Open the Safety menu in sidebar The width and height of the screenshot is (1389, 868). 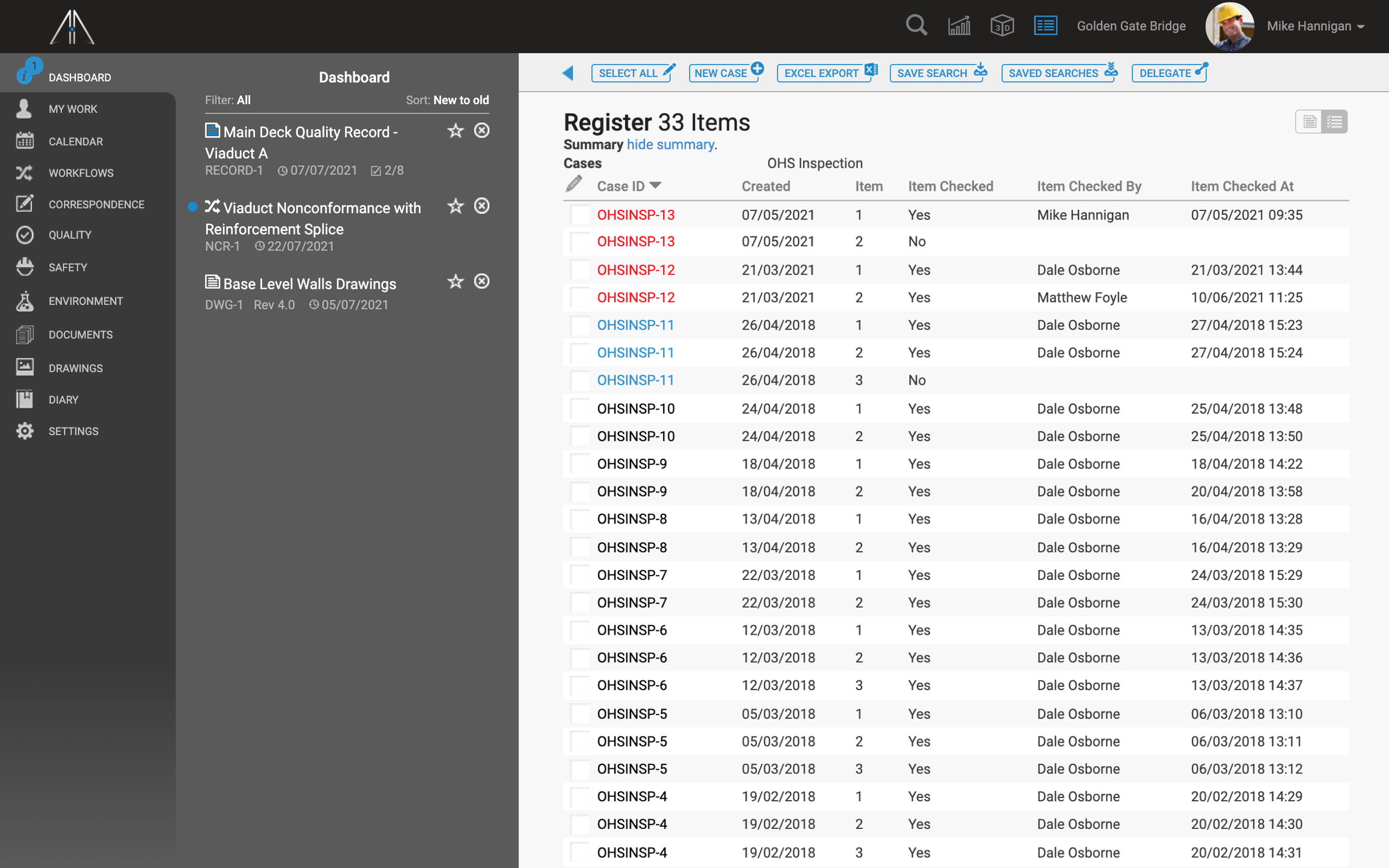click(68, 267)
